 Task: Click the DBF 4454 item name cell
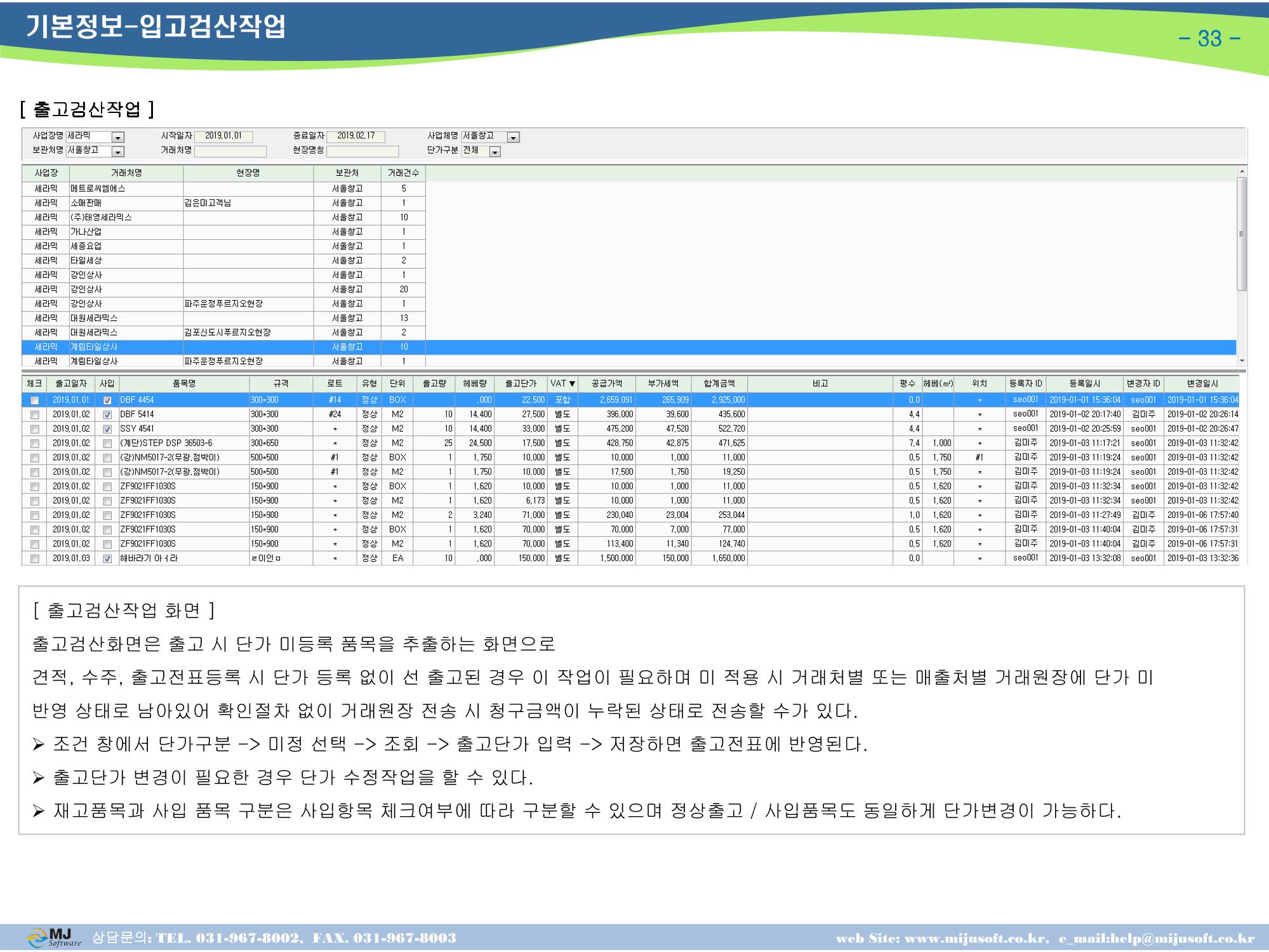click(184, 400)
